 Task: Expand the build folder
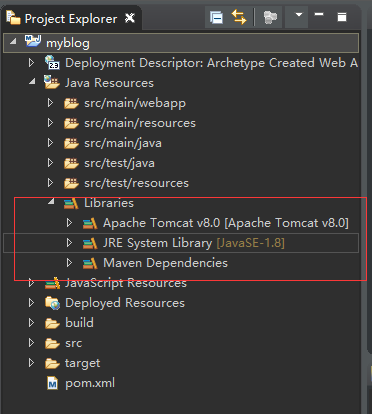(31, 323)
